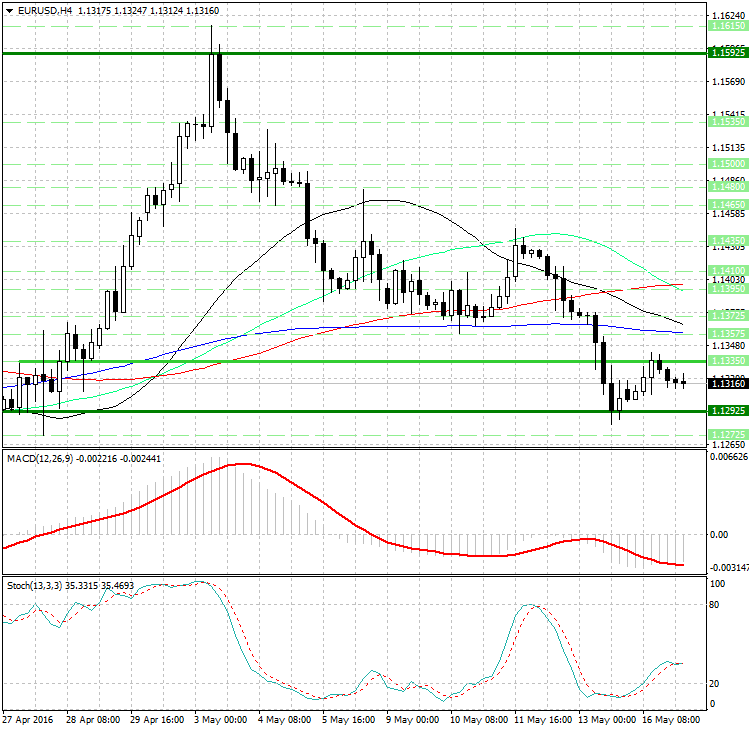Viewport: 749px width, 731px height.
Task: Click the 1.14800 level label
Action: (x=728, y=186)
